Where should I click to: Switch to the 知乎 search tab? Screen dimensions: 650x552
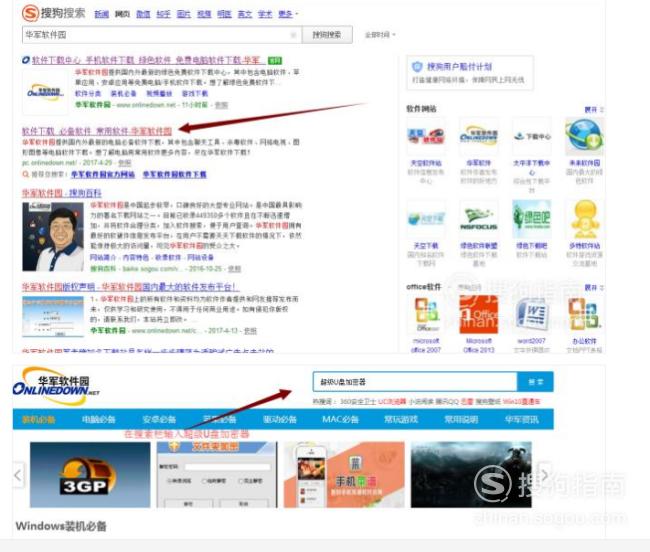[x=163, y=14]
